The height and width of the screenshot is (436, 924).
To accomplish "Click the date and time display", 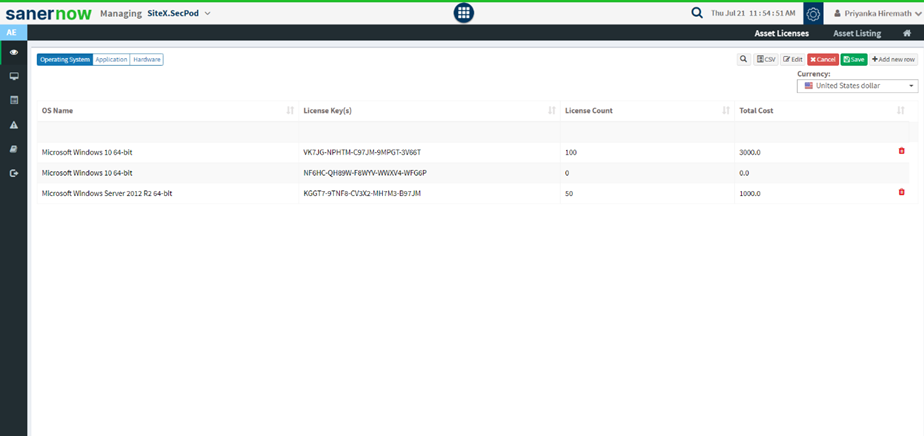I will point(753,13).
